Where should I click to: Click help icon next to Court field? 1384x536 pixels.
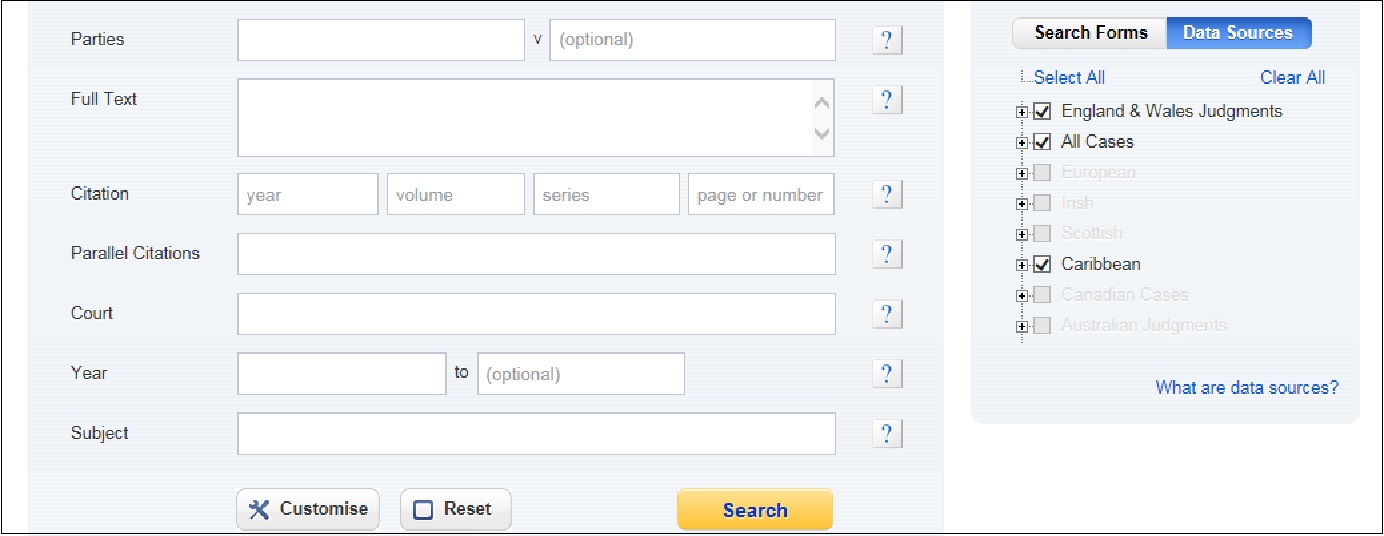click(887, 315)
